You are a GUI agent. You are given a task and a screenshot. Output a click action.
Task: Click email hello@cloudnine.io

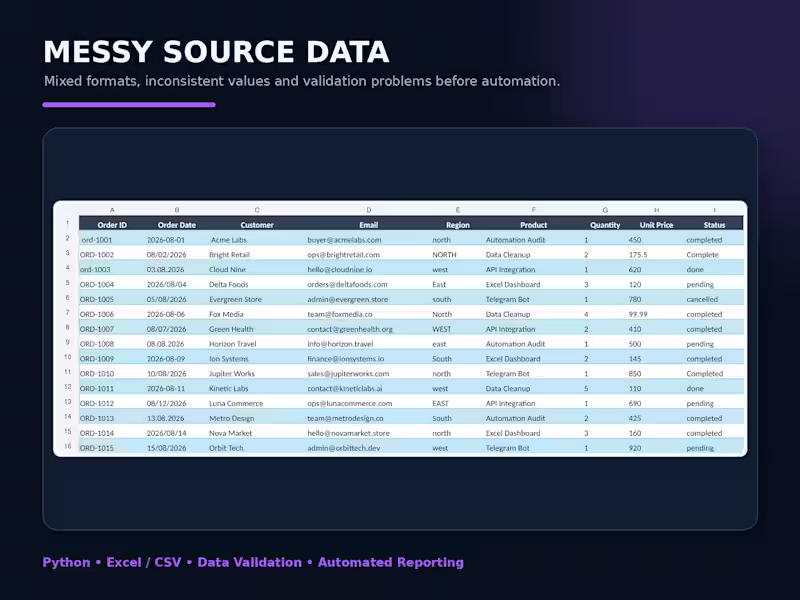pos(339,269)
